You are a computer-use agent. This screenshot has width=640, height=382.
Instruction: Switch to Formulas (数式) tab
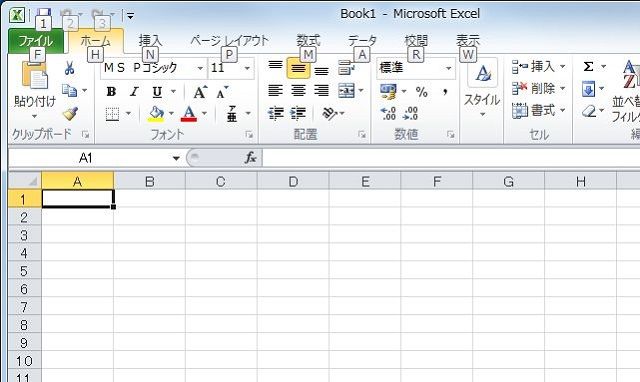pyautogui.click(x=308, y=40)
